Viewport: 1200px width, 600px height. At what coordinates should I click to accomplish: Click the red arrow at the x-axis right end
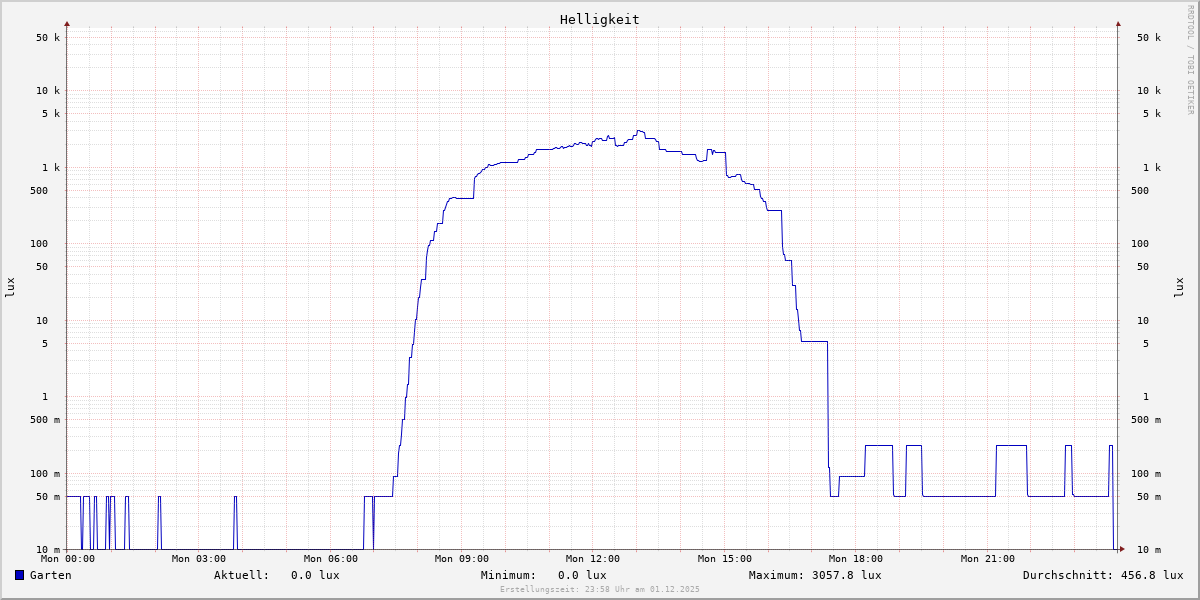(1122, 549)
